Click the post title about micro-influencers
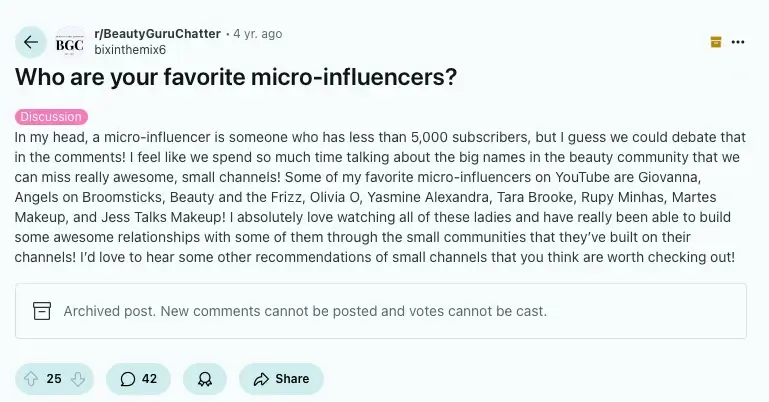Screen dimensions: 769x402 point(236,76)
